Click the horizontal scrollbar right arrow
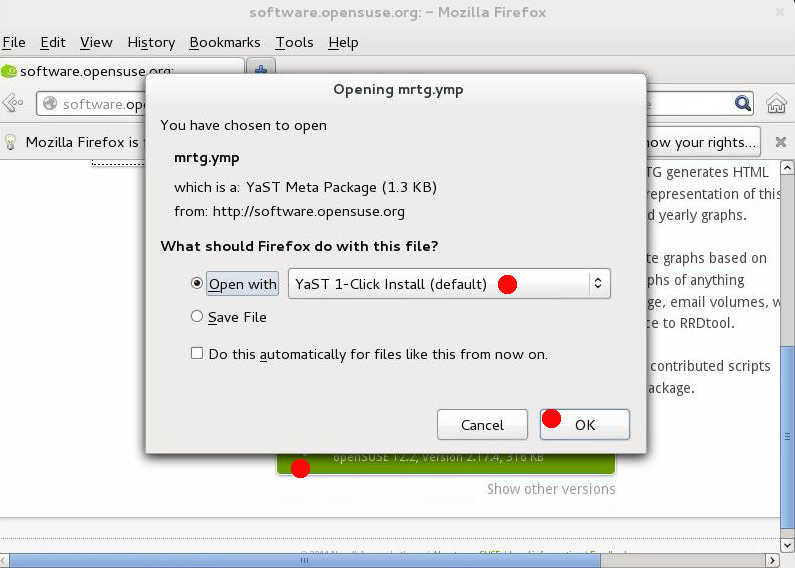The image size is (795, 568). coord(772,561)
